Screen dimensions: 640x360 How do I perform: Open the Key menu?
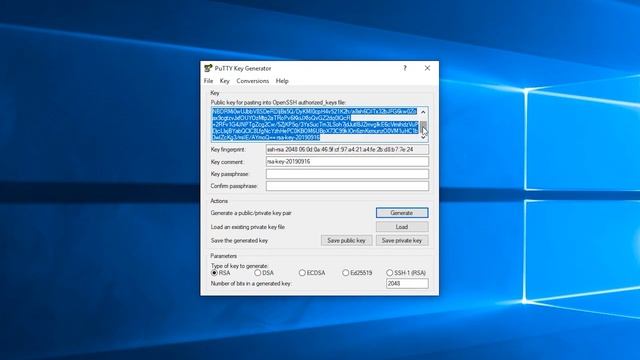[224, 81]
